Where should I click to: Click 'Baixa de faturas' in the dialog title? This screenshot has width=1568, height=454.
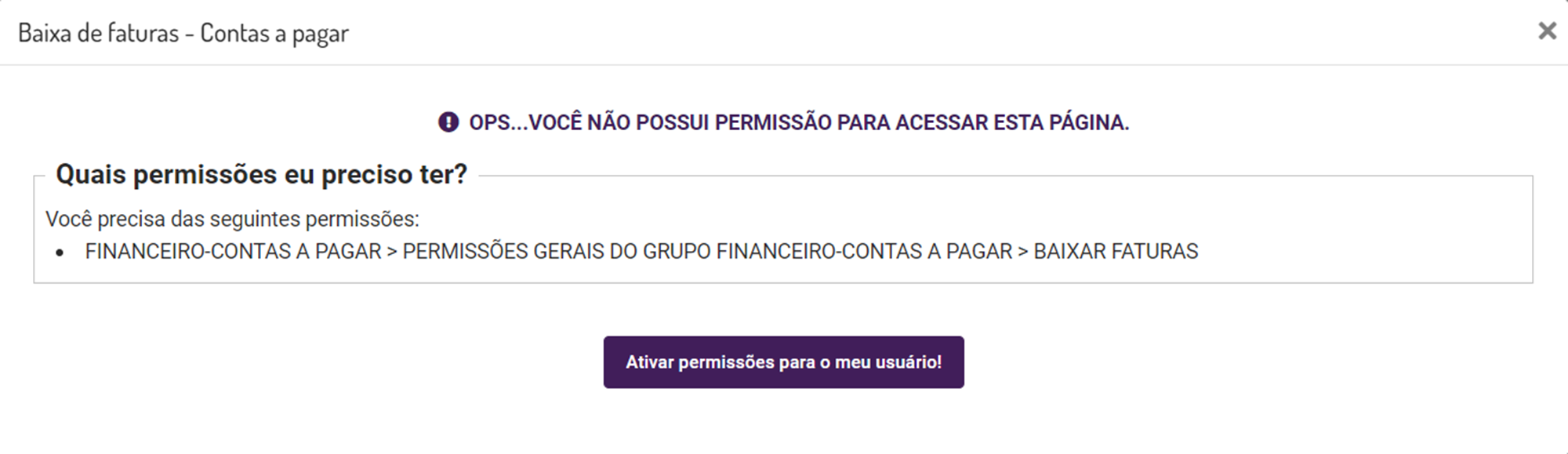(98, 33)
